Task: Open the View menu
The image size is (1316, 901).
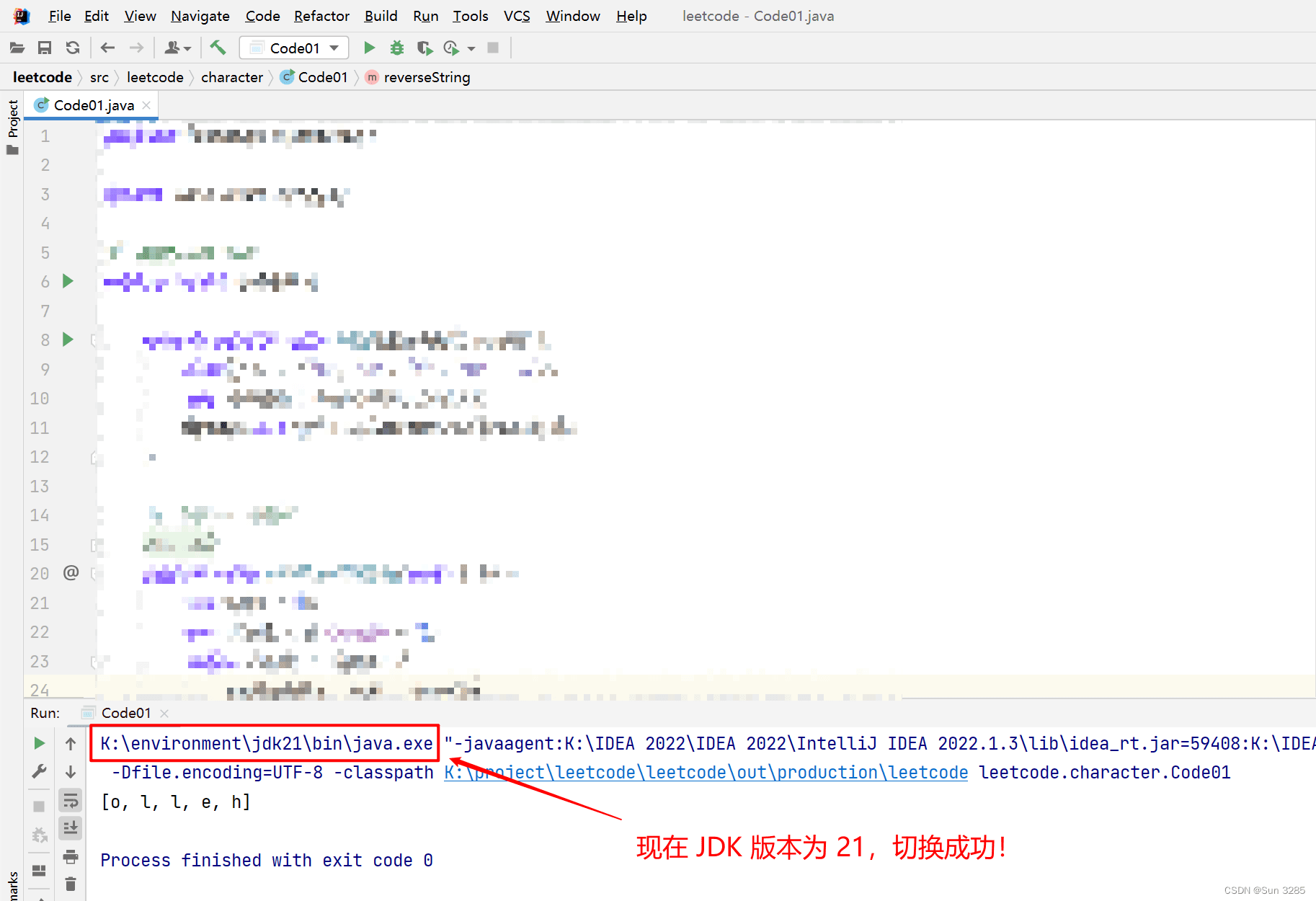Action: tap(140, 16)
